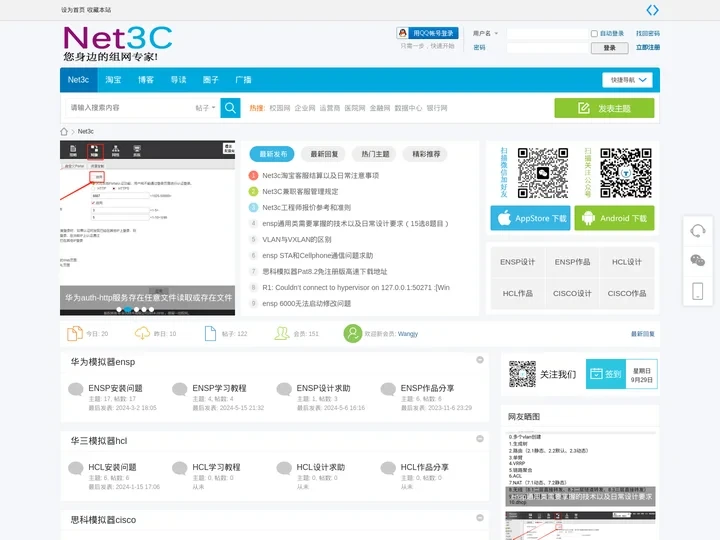The image size is (720, 540).
Task: Click the HCL安装问题 forum bubble icon
Action: pyautogui.click(x=76, y=468)
